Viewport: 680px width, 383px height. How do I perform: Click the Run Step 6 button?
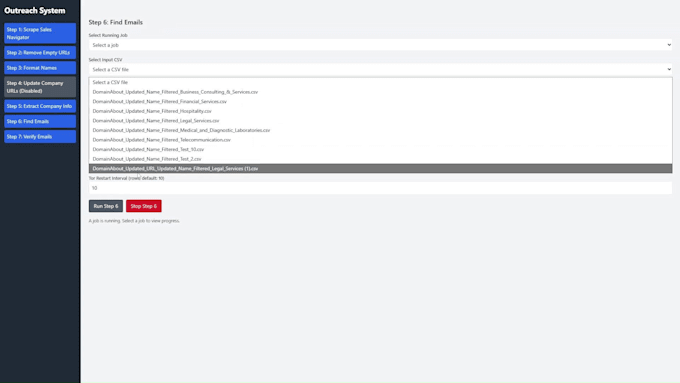pos(106,206)
